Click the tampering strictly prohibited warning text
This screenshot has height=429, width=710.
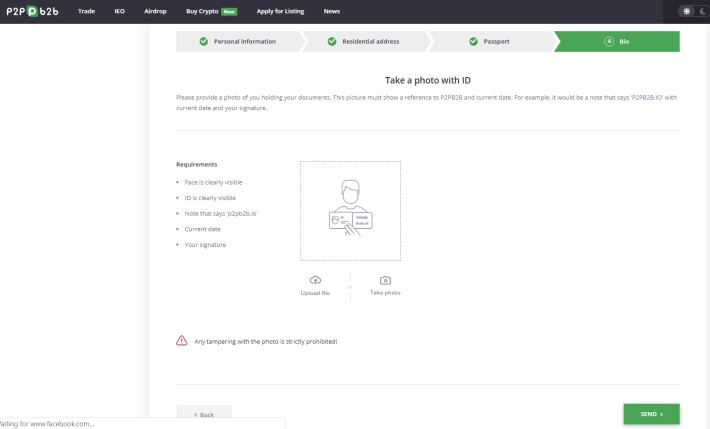click(x=266, y=342)
